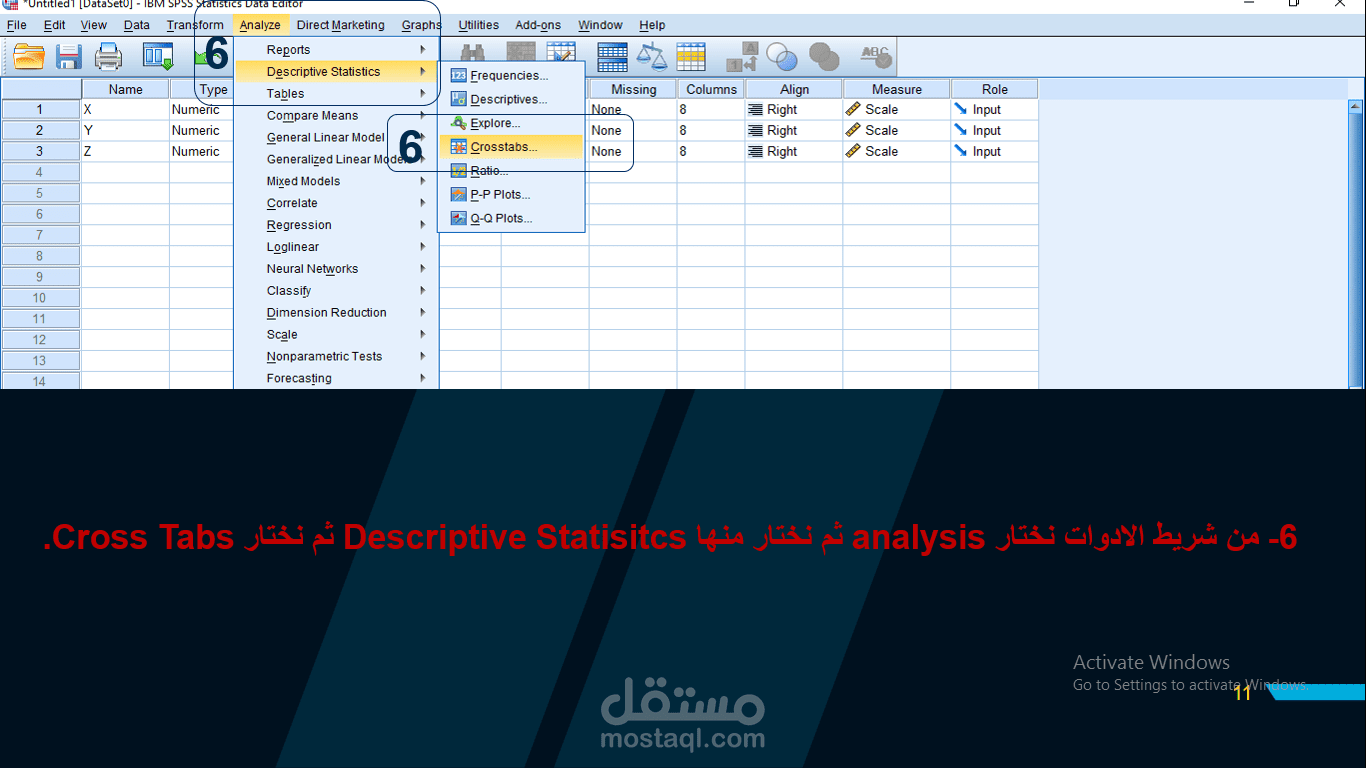Click Scale measure cell in row 1

pyautogui.click(x=897, y=110)
